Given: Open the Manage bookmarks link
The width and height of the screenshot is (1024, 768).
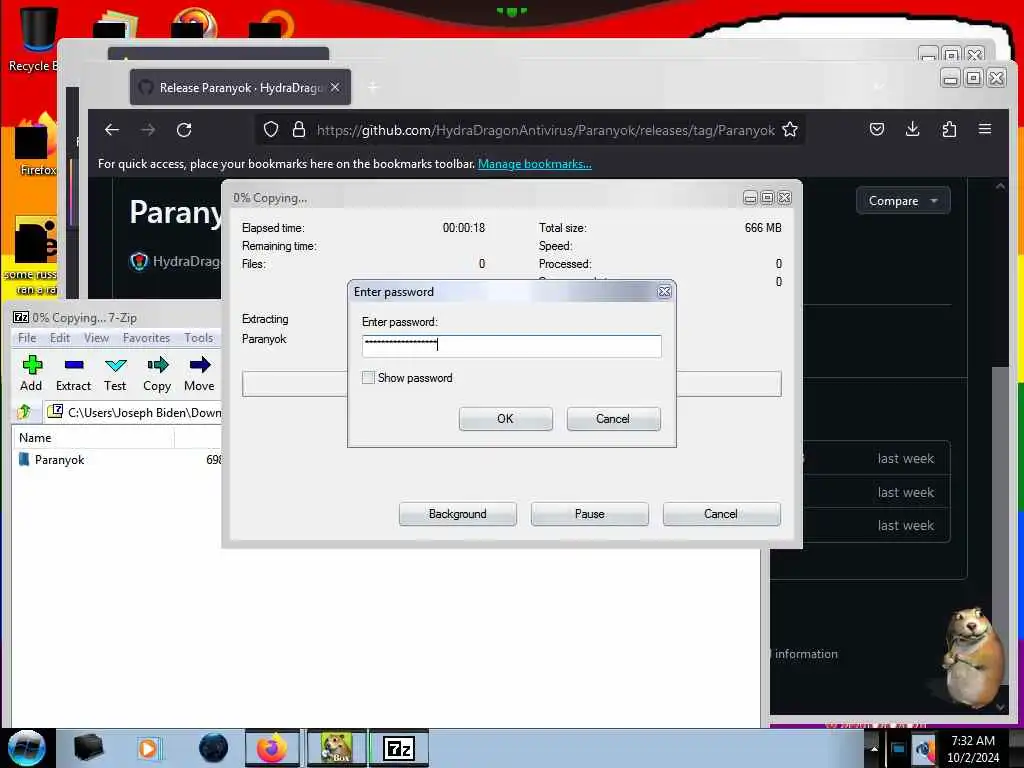Looking at the screenshot, I should tap(535, 164).
